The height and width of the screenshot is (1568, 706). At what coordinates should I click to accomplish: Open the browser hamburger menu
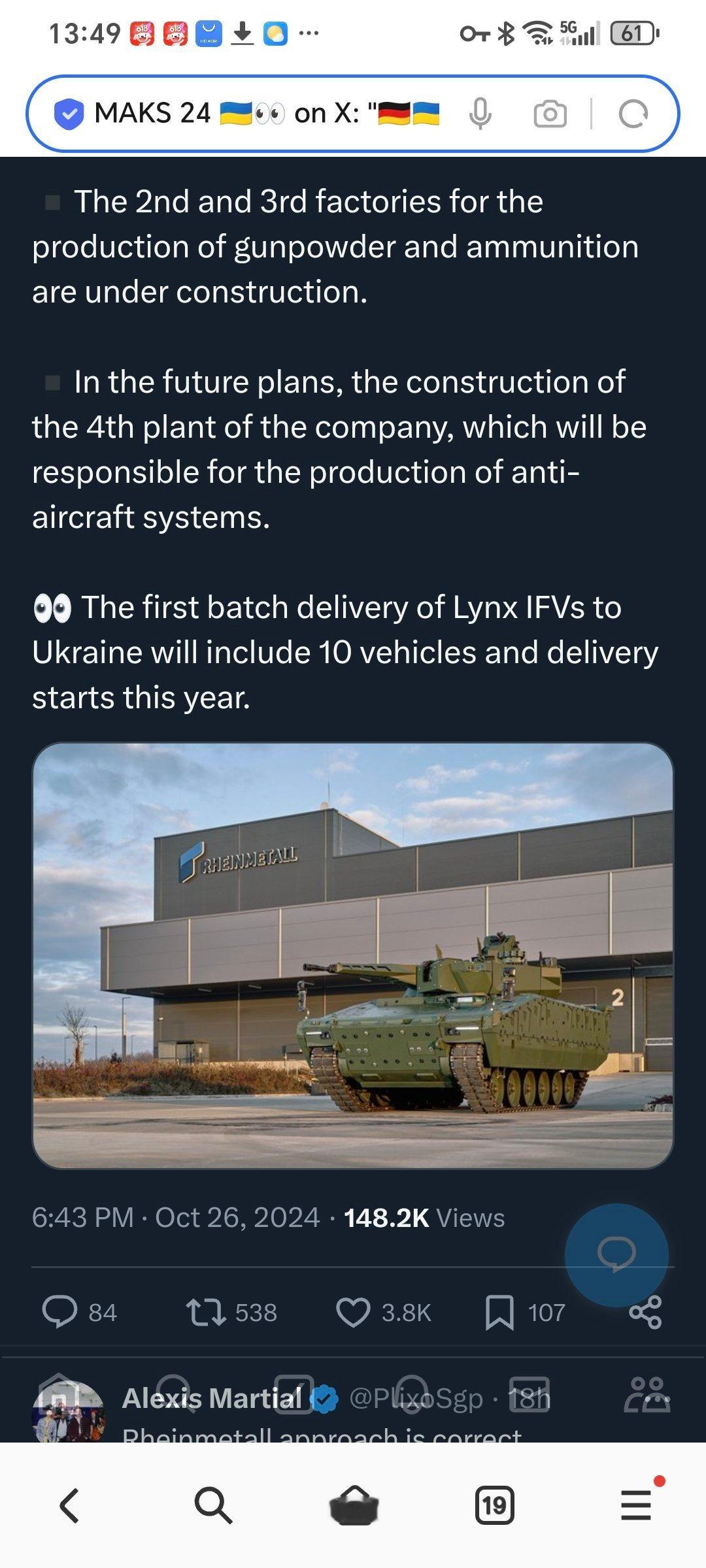tap(636, 1505)
